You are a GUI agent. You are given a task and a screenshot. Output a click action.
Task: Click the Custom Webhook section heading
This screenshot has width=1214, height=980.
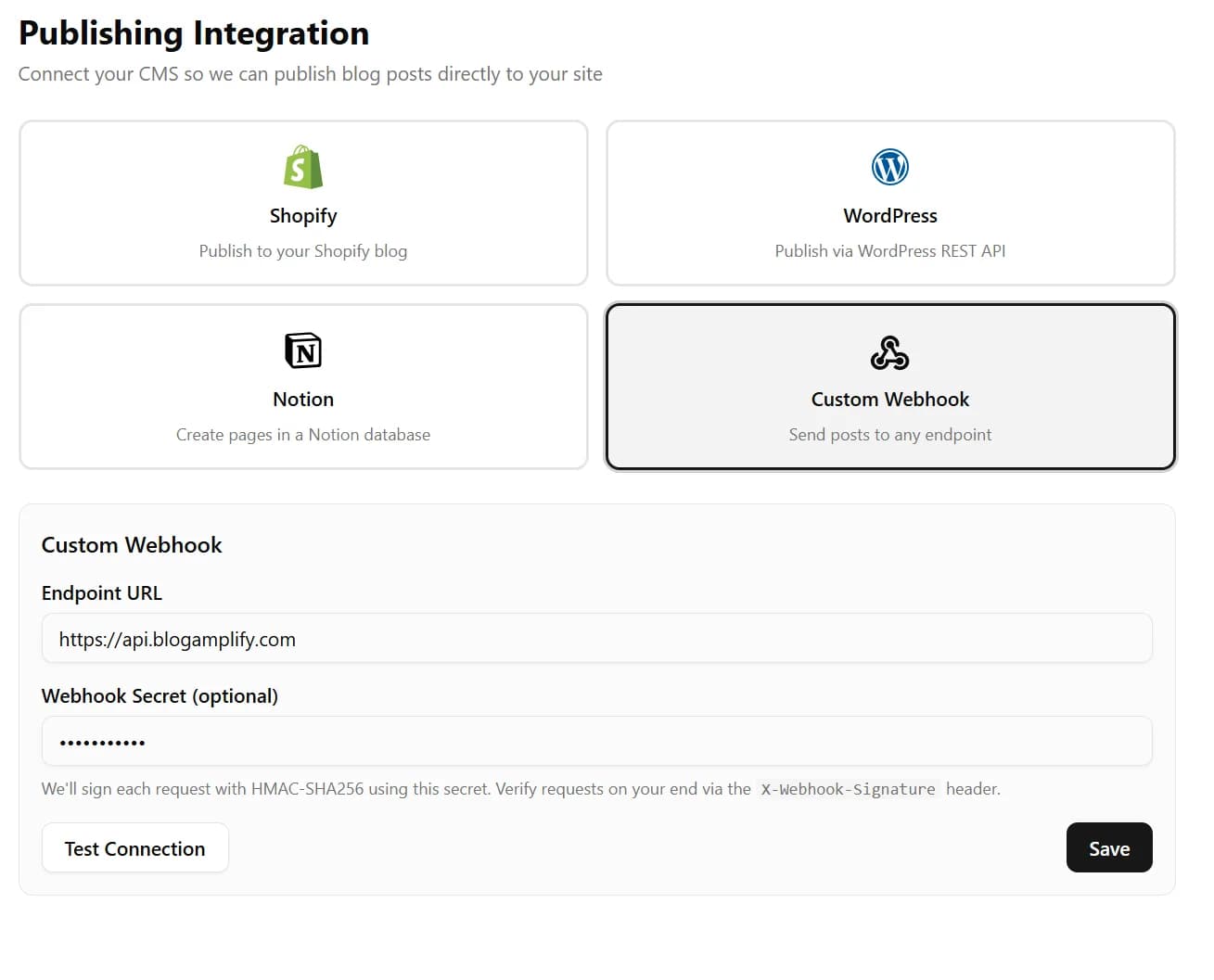pos(131,544)
